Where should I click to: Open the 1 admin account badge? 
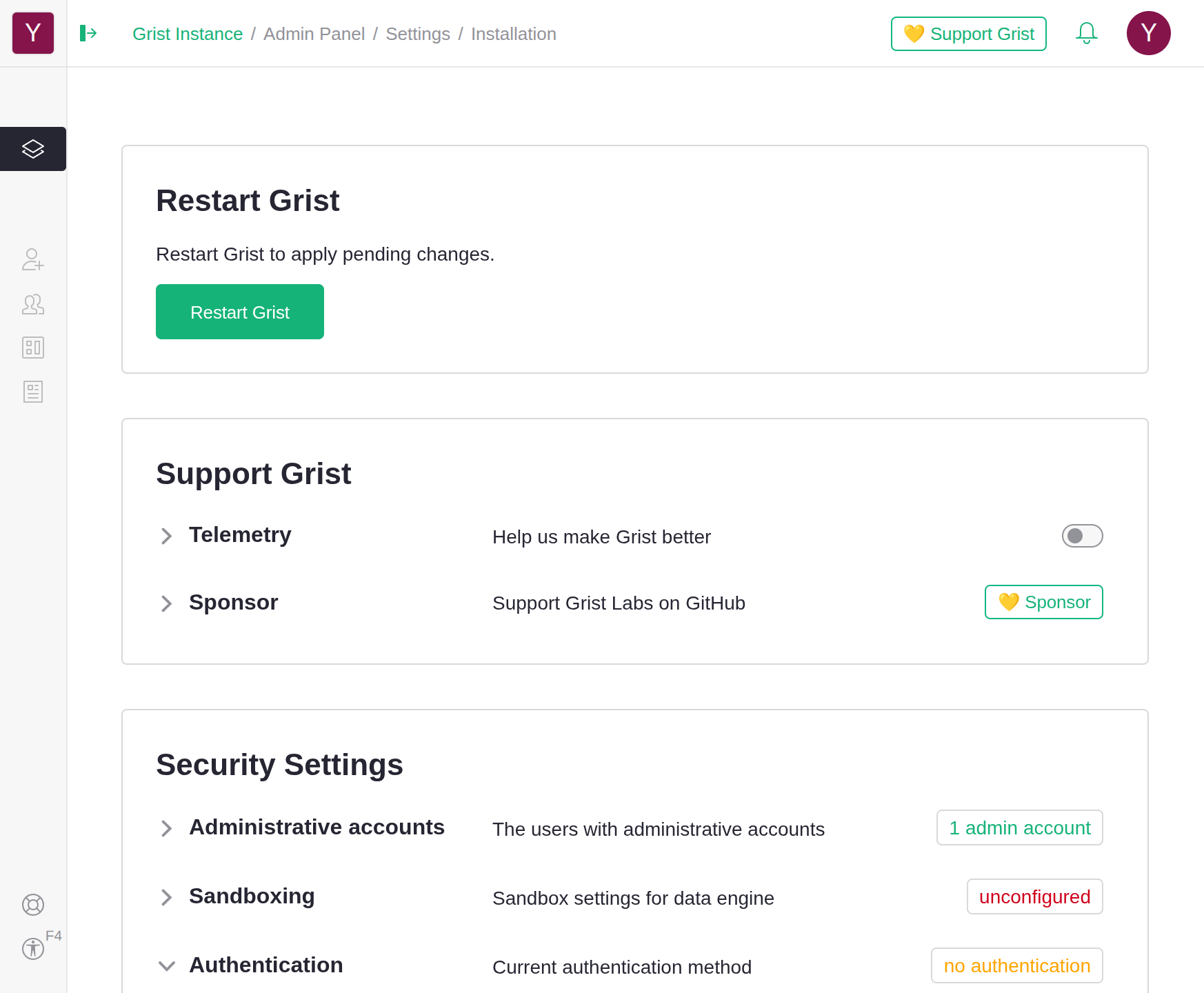[x=1019, y=827]
